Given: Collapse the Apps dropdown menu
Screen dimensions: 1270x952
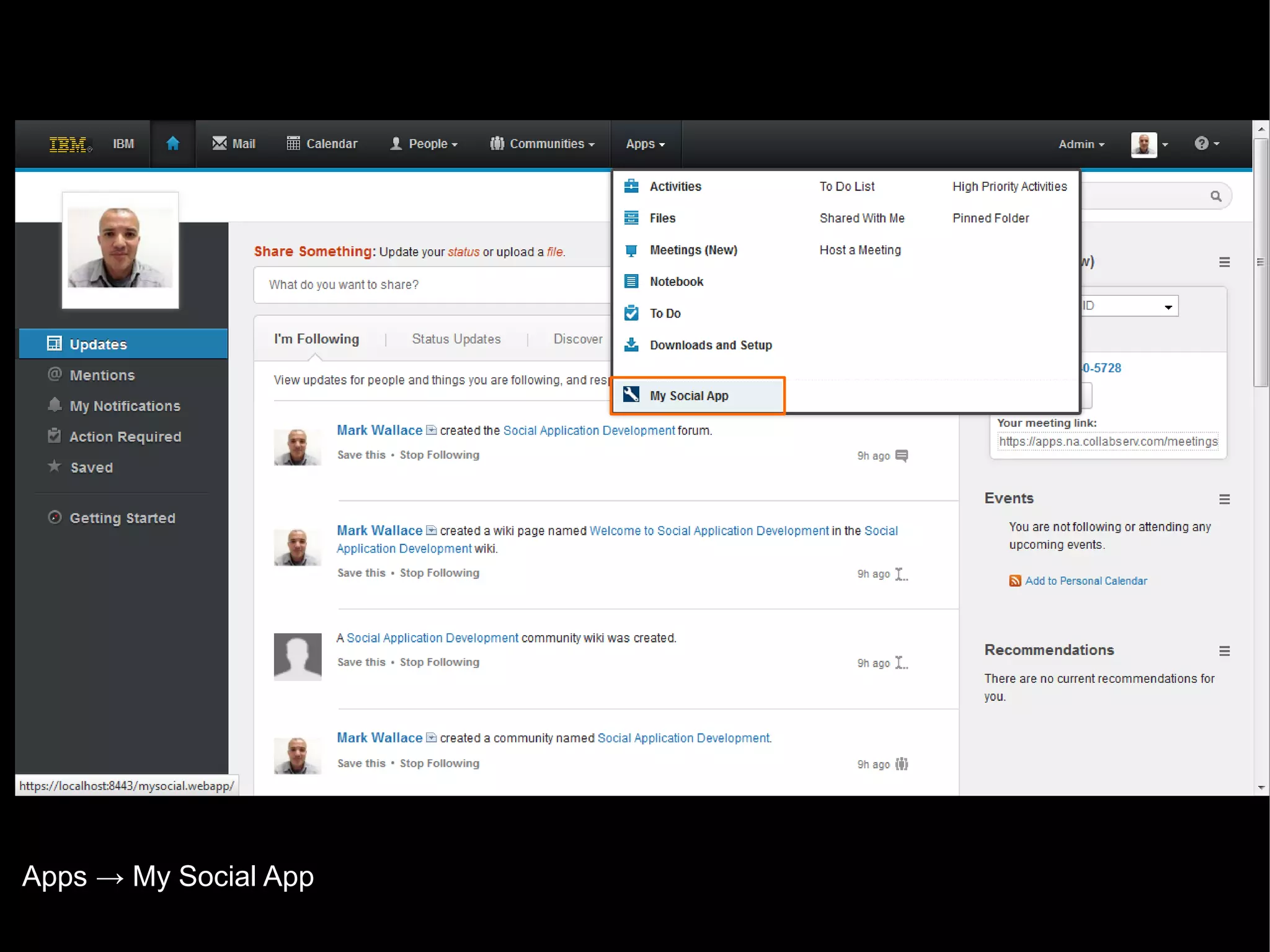Looking at the screenshot, I should (645, 143).
